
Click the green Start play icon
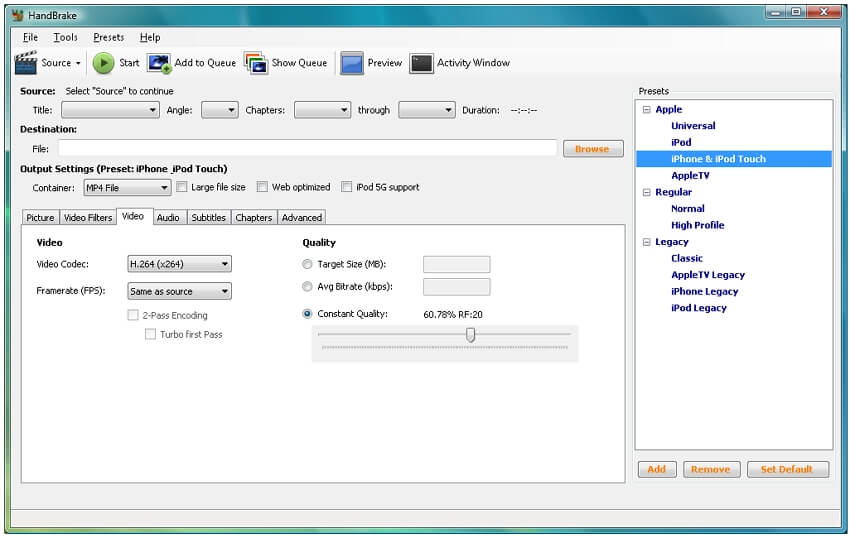tap(103, 63)
